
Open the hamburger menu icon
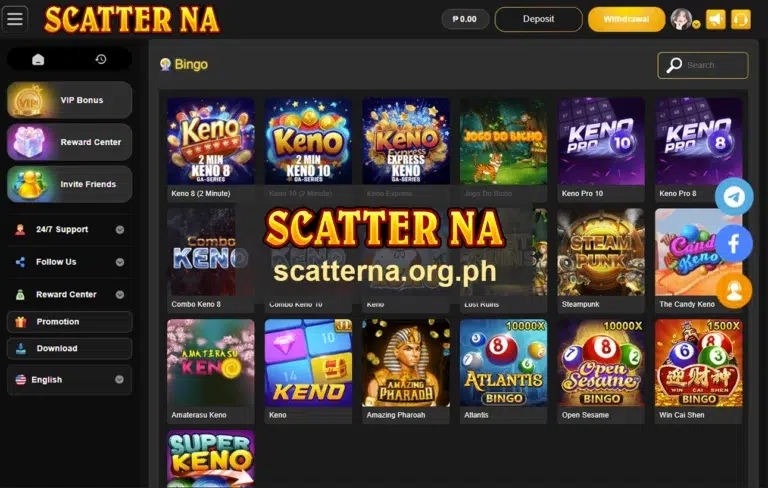coord(15,19)
